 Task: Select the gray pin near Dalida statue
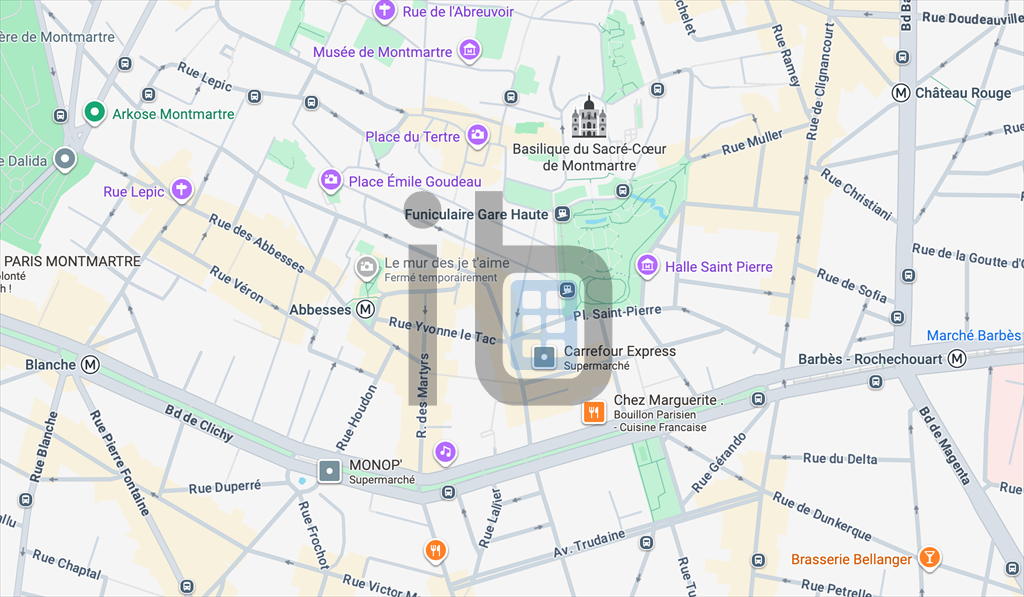(65, 158)
